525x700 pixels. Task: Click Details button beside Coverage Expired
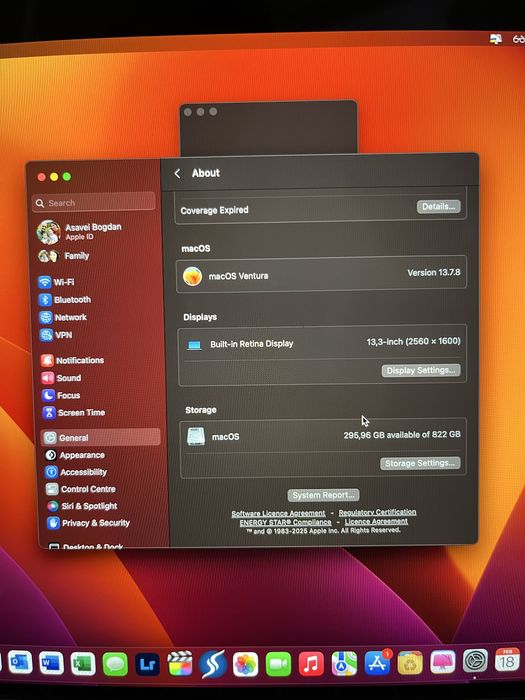click(438, 207)
